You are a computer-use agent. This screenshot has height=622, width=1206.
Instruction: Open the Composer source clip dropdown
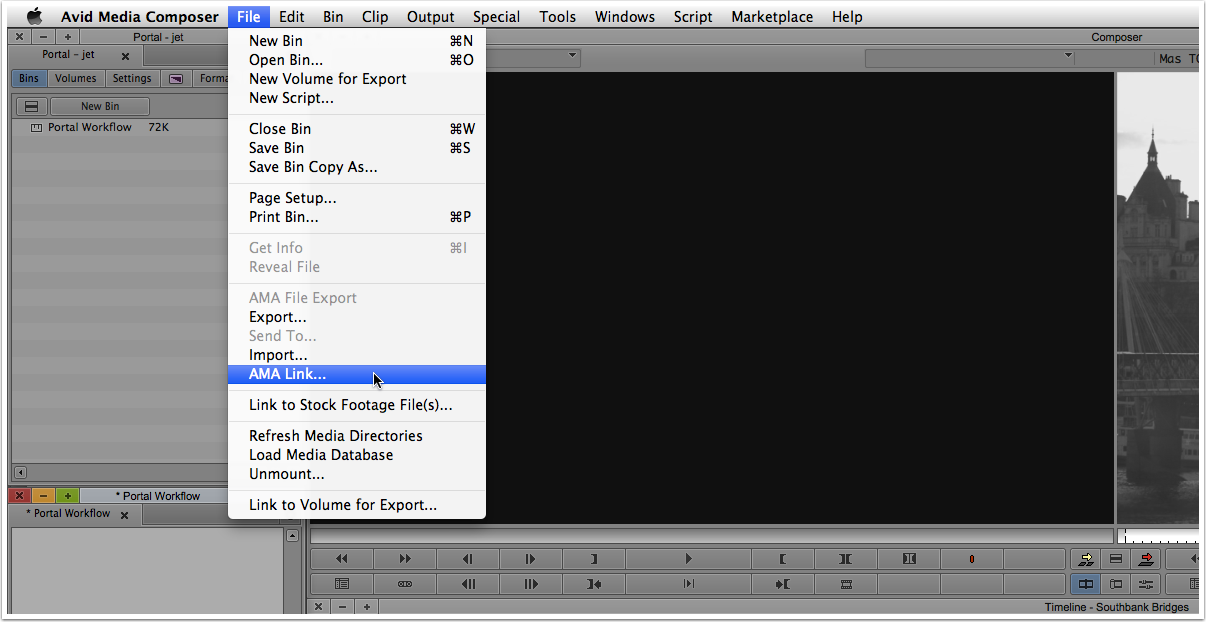click(573, 56)
